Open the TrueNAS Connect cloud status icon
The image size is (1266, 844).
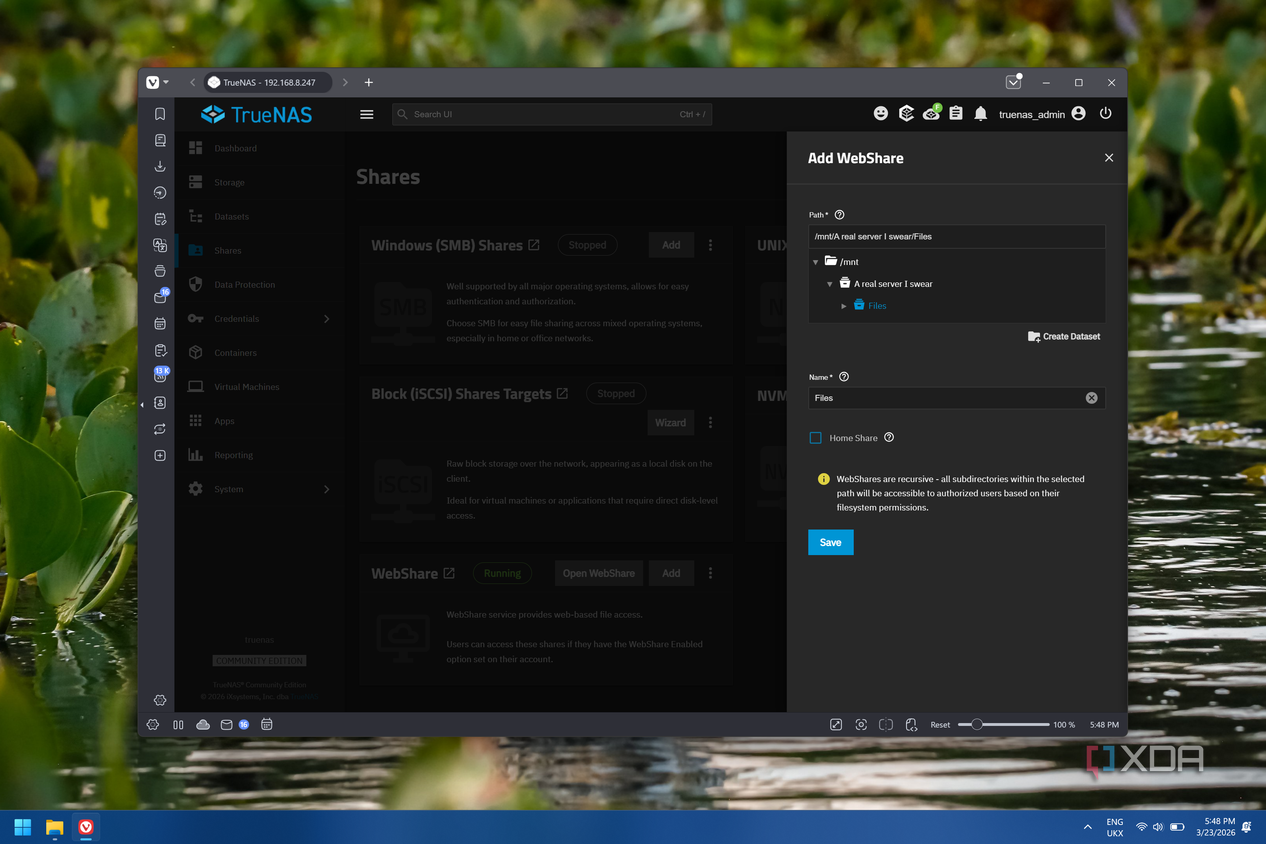pos(931,113)
